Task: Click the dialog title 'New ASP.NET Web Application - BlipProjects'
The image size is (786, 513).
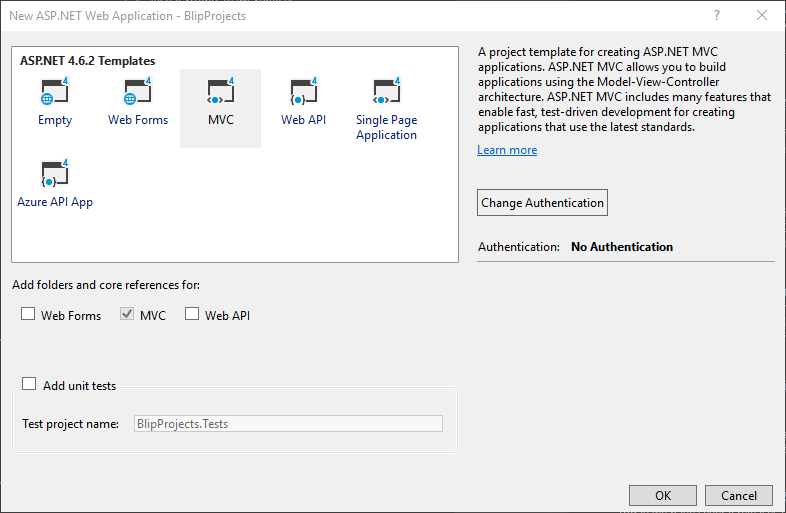Action: pos(127,16)
